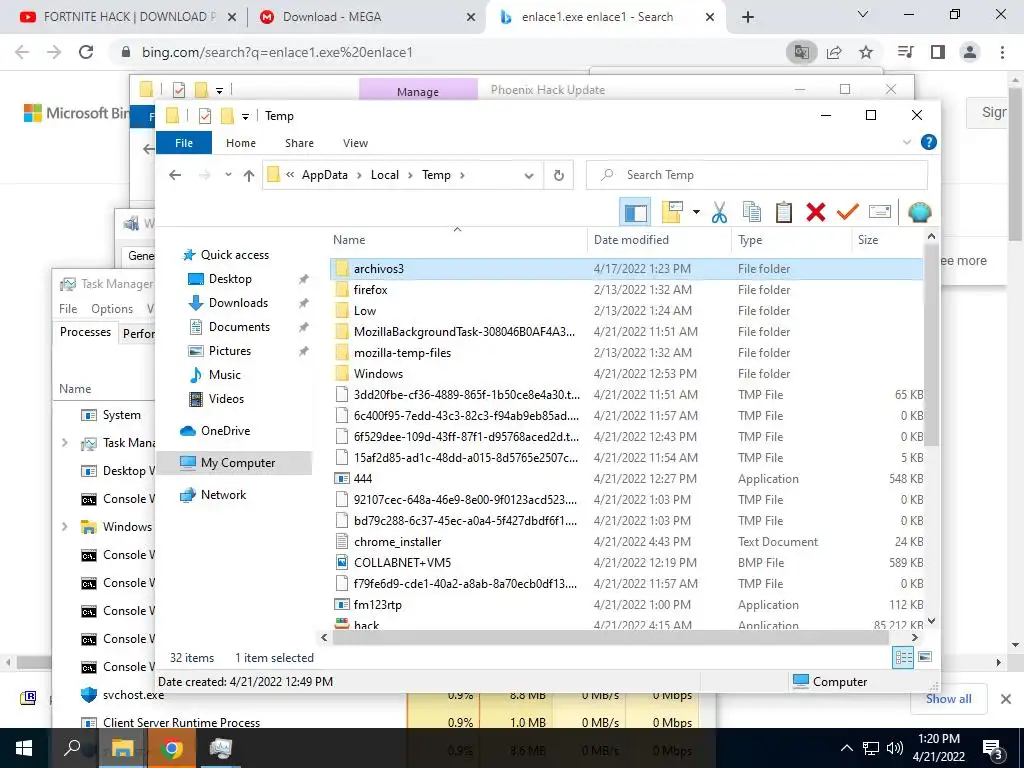Open Chrome three-dot menu

1002,52
